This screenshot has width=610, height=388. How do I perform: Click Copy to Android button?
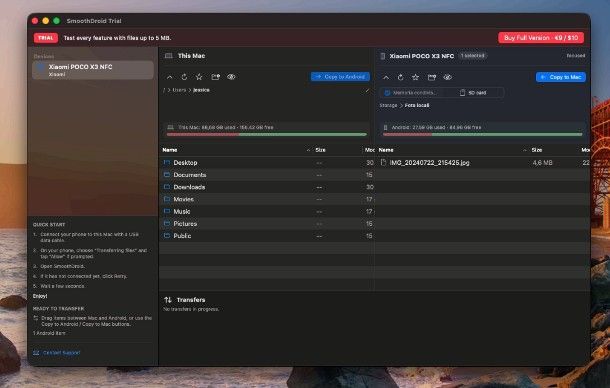point(340,77)
